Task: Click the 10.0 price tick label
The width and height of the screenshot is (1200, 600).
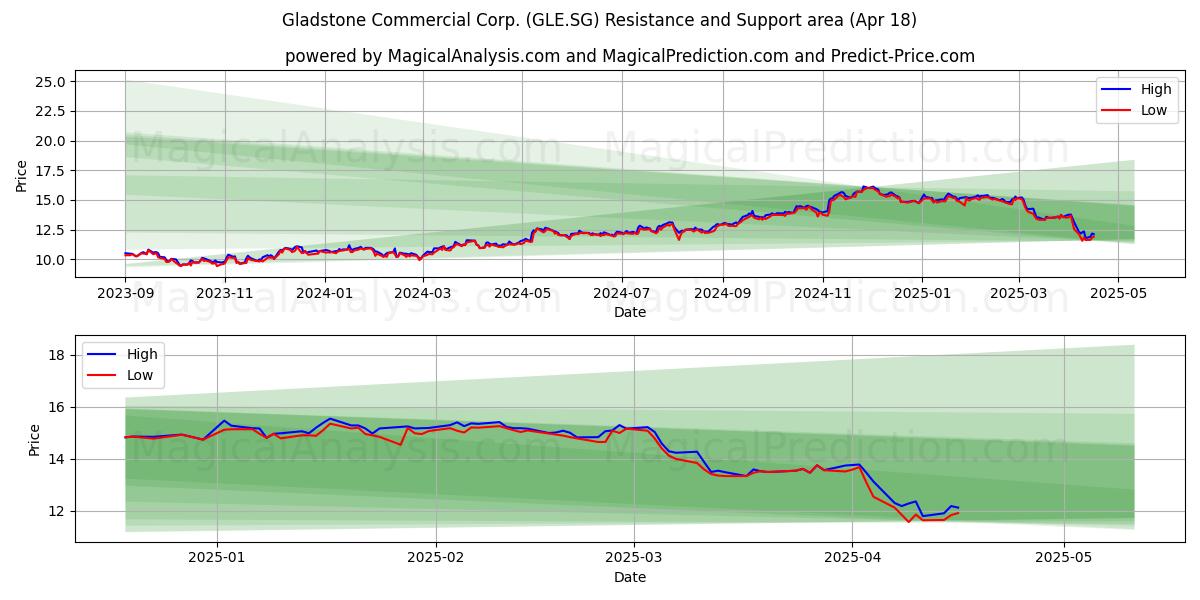Action: pyautogui.click(x=50, y=260)
